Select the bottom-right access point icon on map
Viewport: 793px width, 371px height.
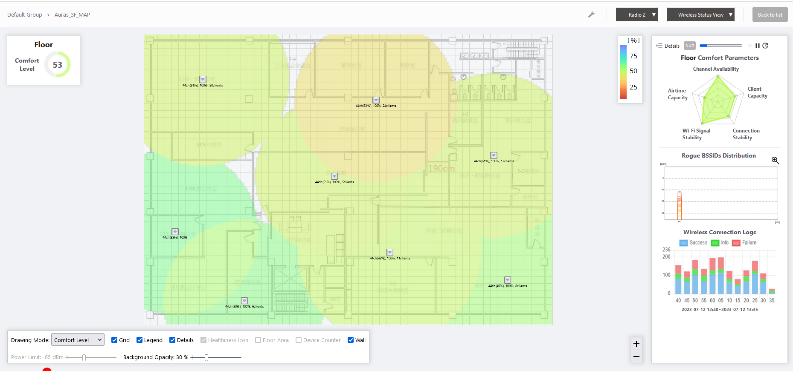507,280
